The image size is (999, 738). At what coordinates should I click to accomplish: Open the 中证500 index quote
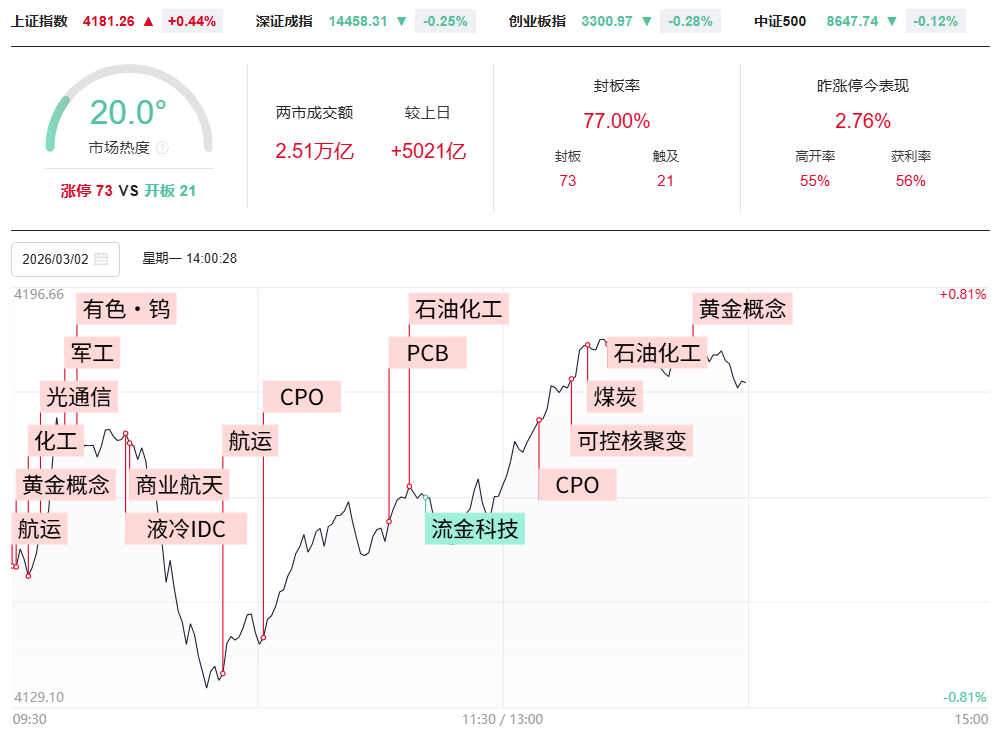point(780,21)
